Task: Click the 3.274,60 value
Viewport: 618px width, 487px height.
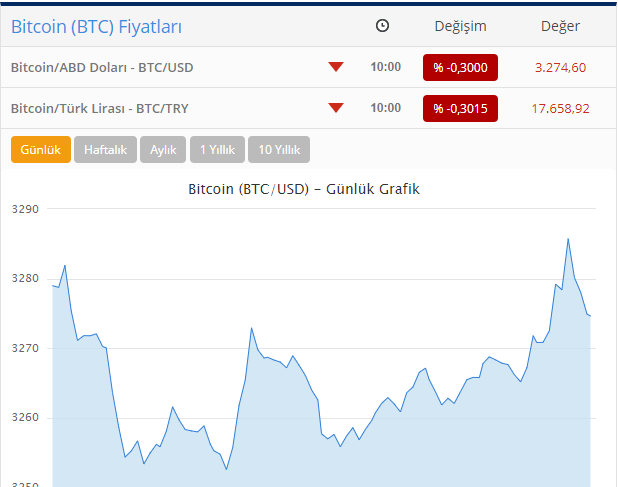Action: [560, 67]
